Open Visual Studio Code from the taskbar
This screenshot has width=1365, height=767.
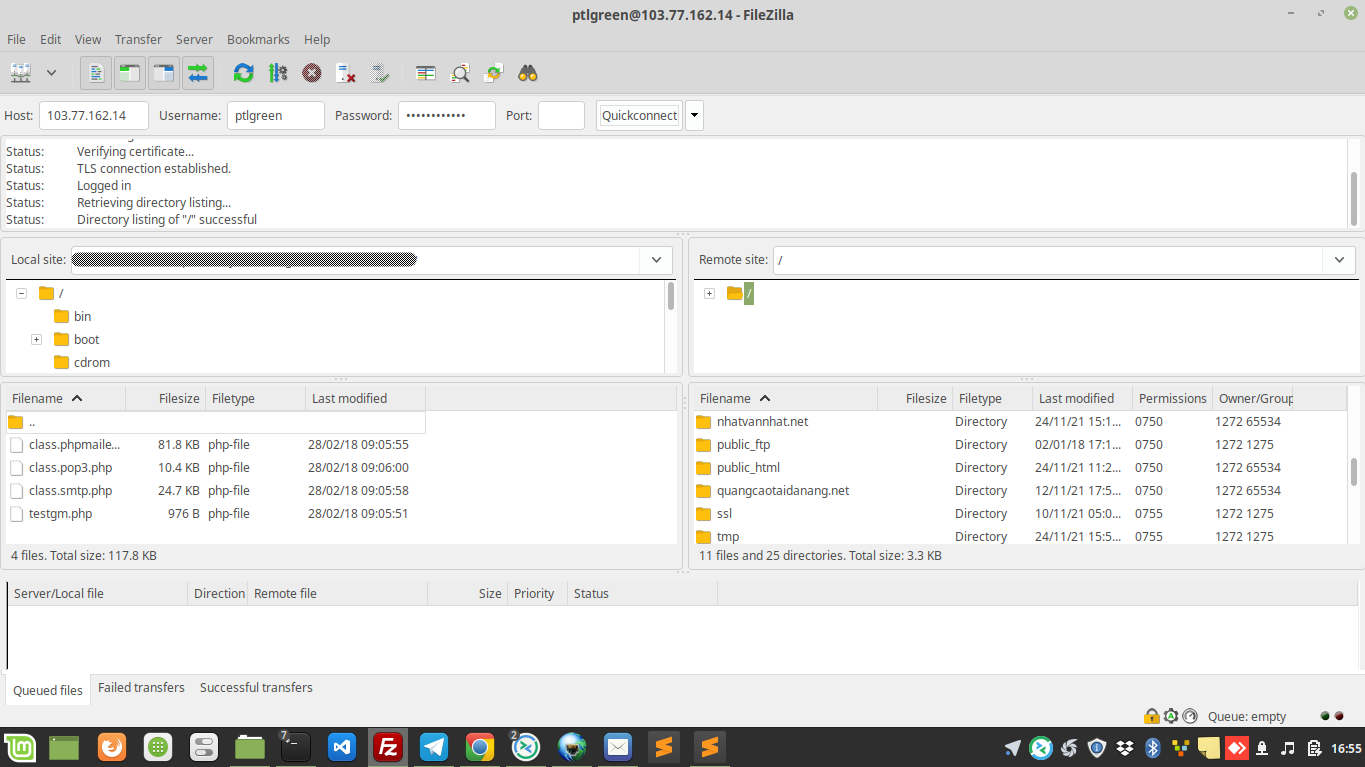tap(342, 747)
